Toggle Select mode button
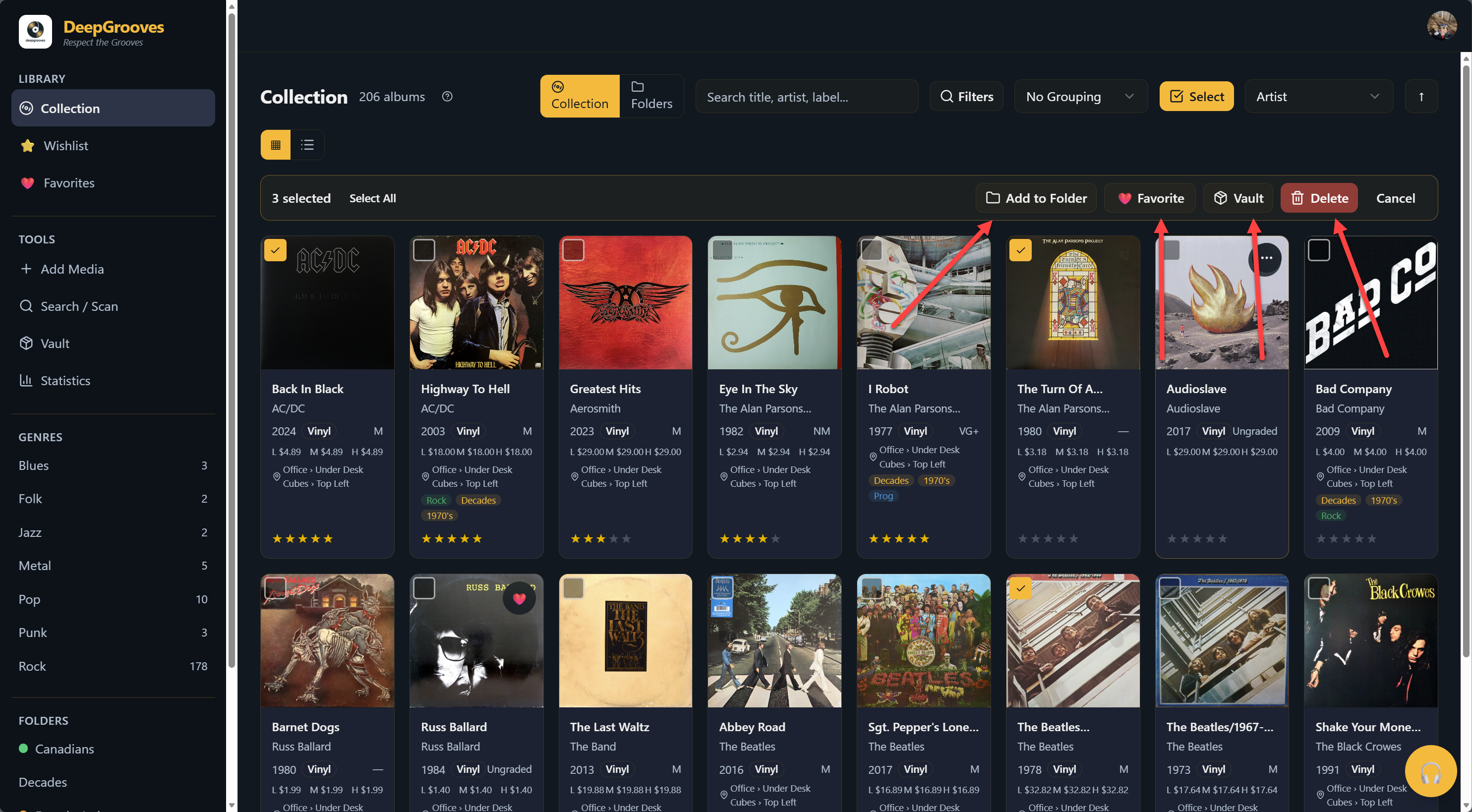 1196,97
